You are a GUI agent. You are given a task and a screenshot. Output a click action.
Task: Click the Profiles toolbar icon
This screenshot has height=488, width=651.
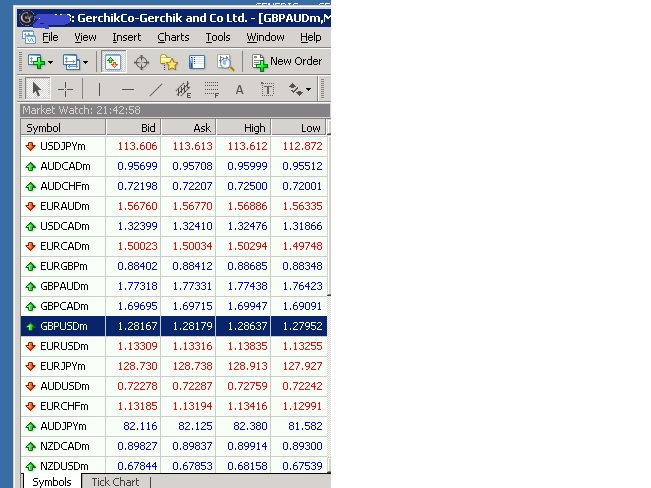pos(71,62)
